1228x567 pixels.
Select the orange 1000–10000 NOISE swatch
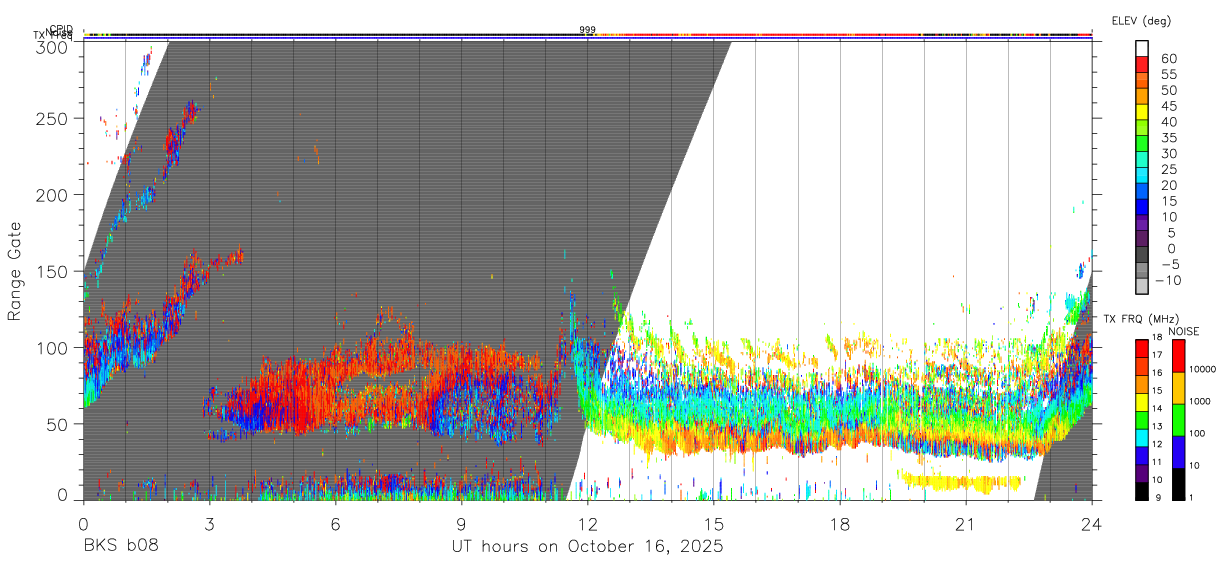[x=1180, y=387]
